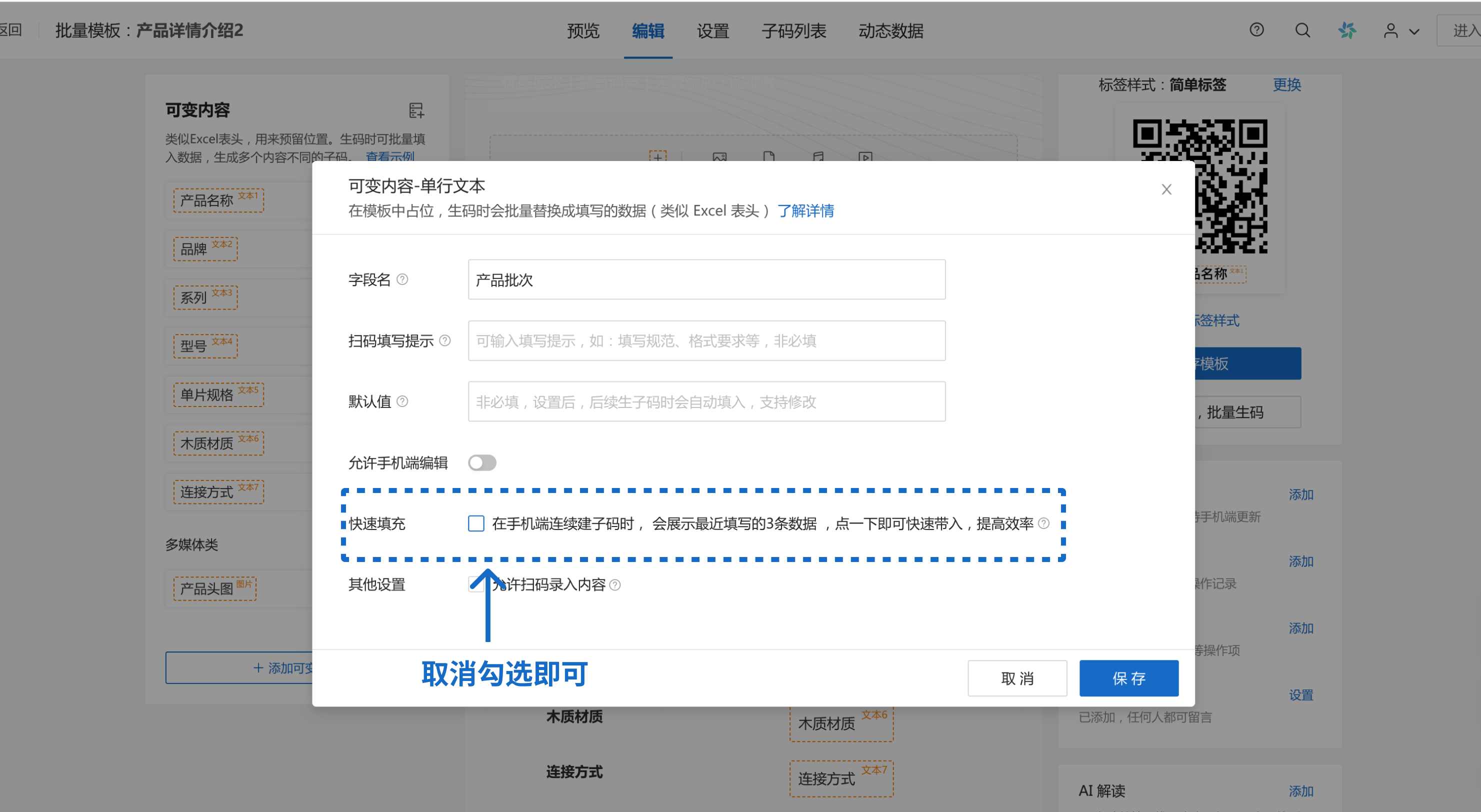Switch to the 预览 tab

[583, 31]
